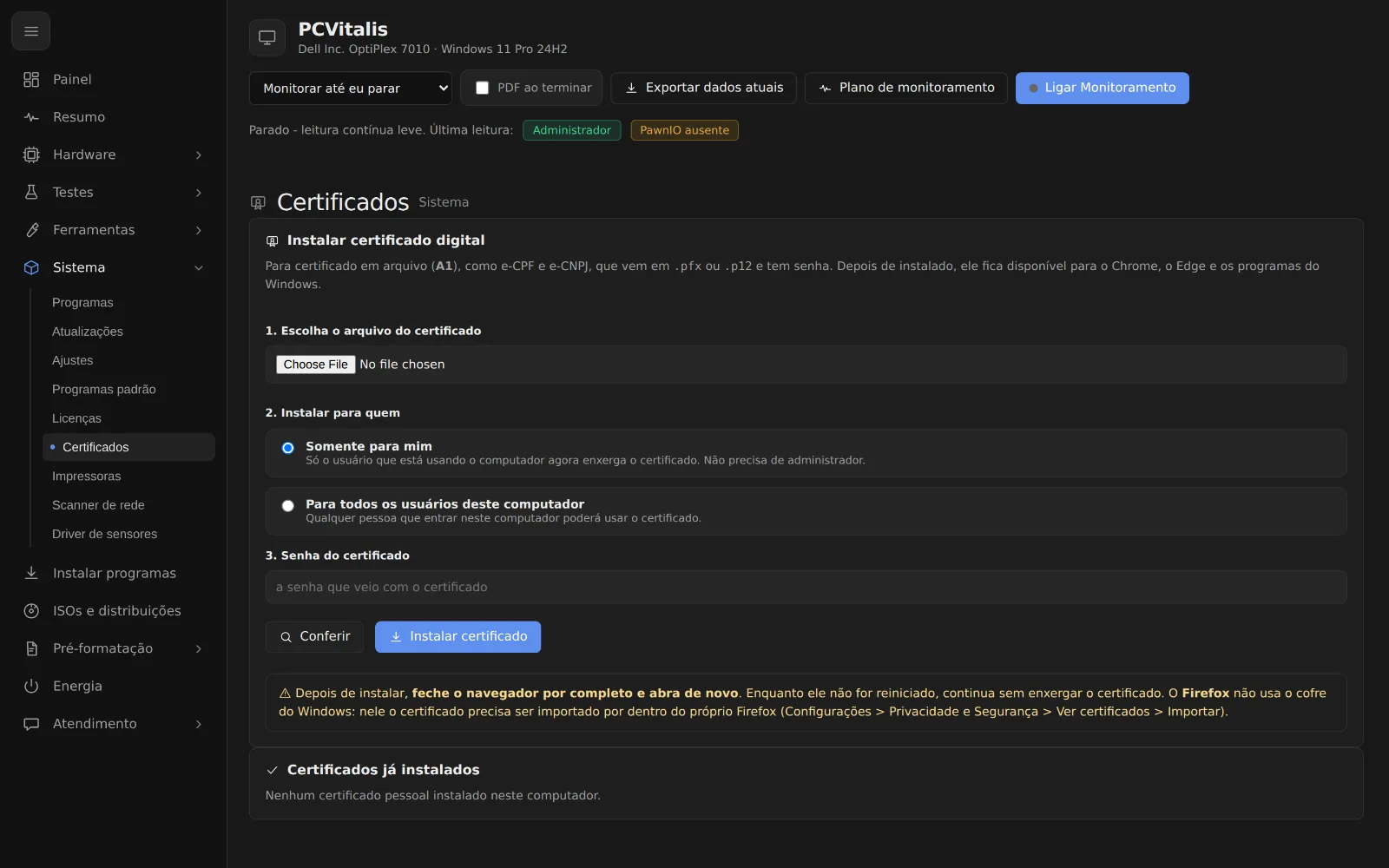This screenshot has width=1389, height=868.
Task: Select Para todos os usuários radio option
Action: point(288,506)
